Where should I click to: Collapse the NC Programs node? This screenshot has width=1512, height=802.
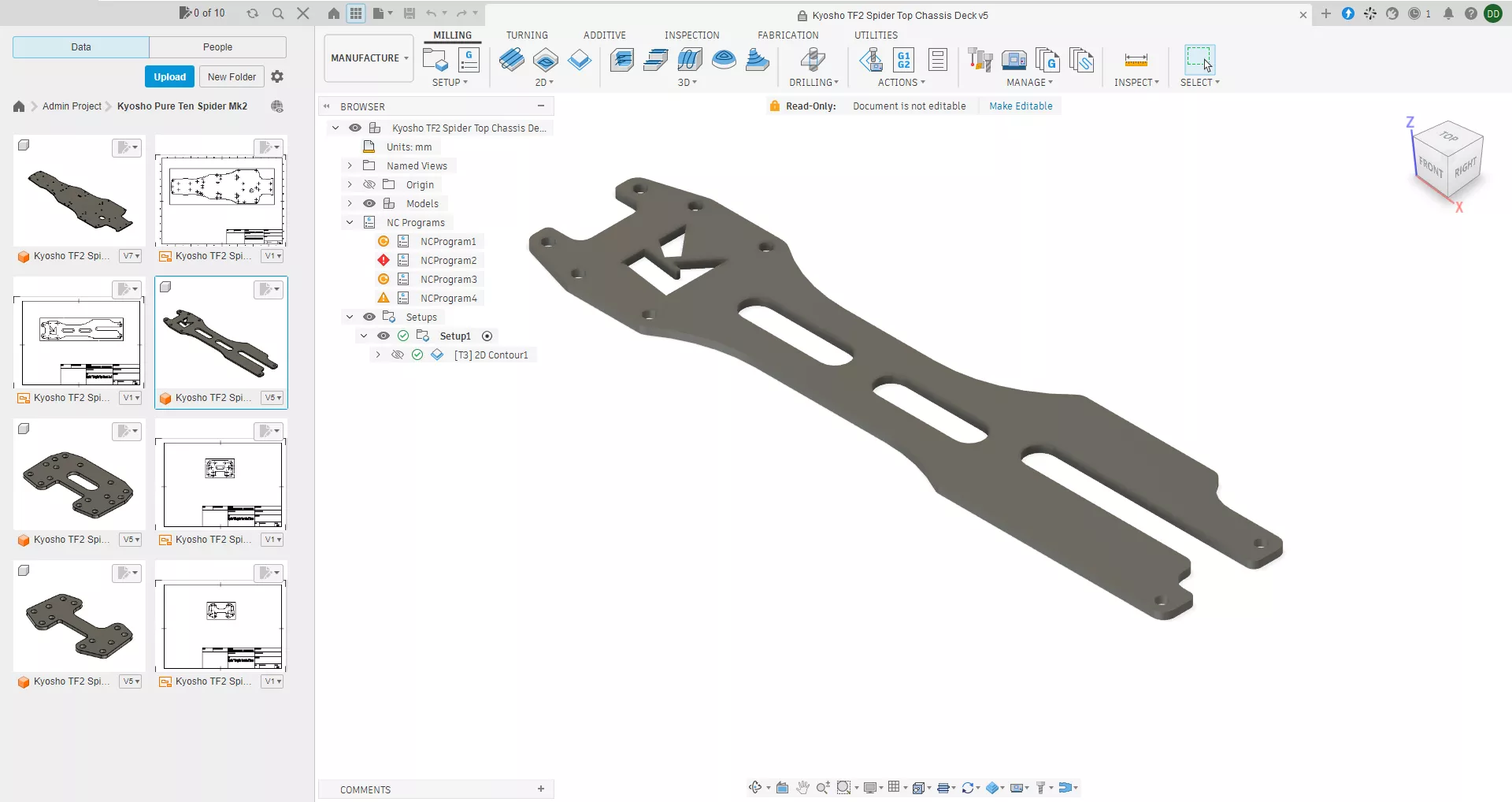[x=350, y=222]
